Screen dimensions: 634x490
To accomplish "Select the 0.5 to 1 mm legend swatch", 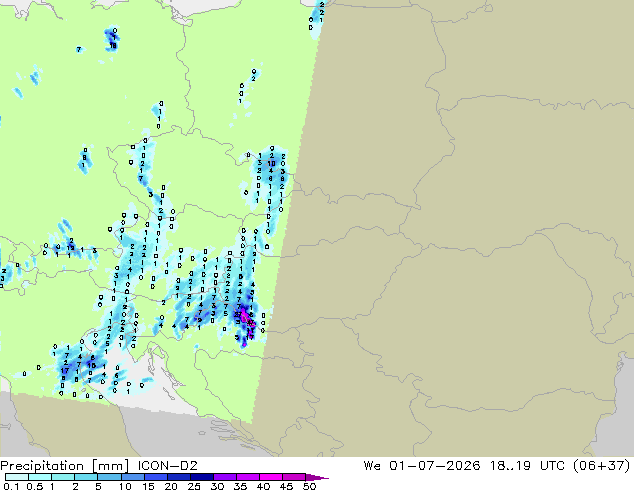I will pos(40,477).
